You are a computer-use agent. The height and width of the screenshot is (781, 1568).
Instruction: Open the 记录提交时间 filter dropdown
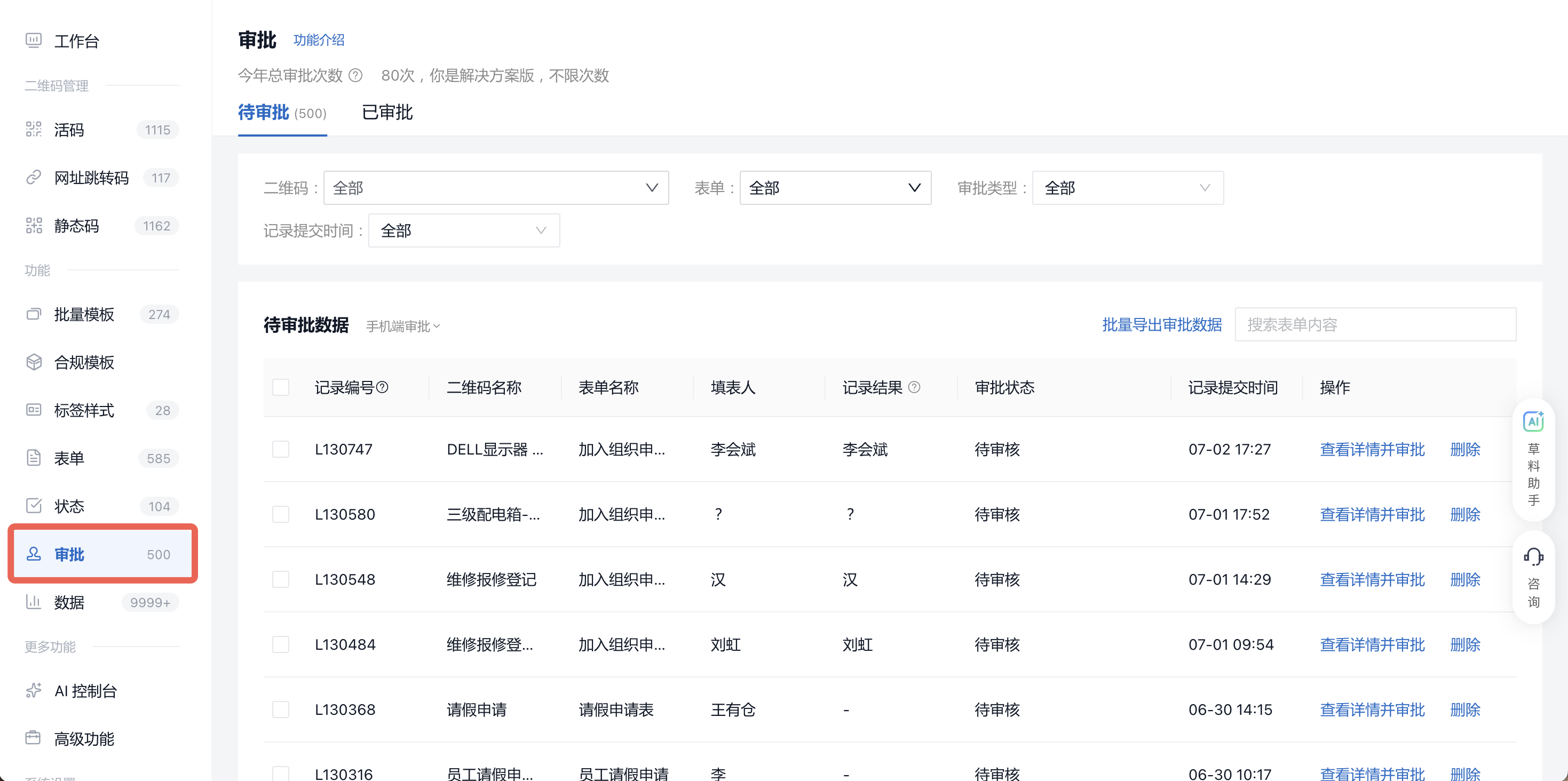click(x=464, y=230)
